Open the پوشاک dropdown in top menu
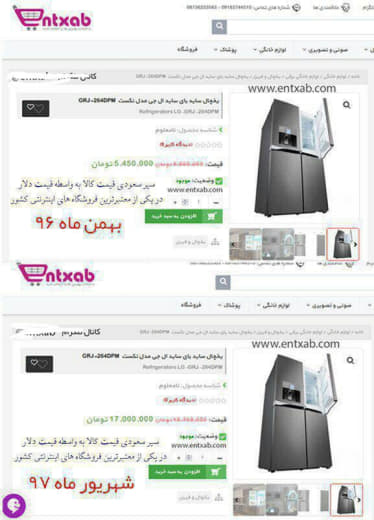Screen dimensions: 374x520 pos(225,50)
